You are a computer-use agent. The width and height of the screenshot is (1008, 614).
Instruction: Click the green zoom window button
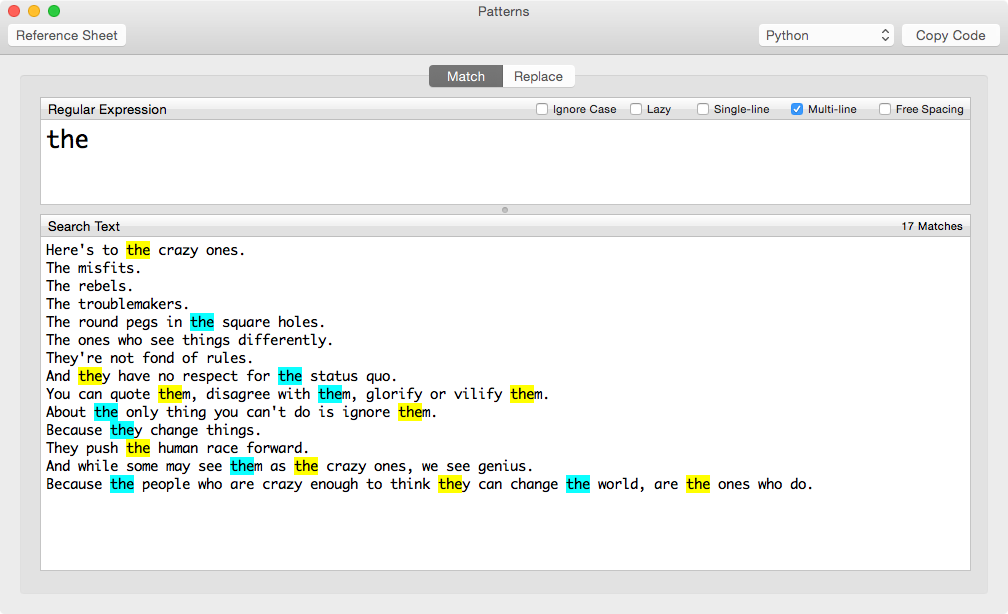[54, 11]
